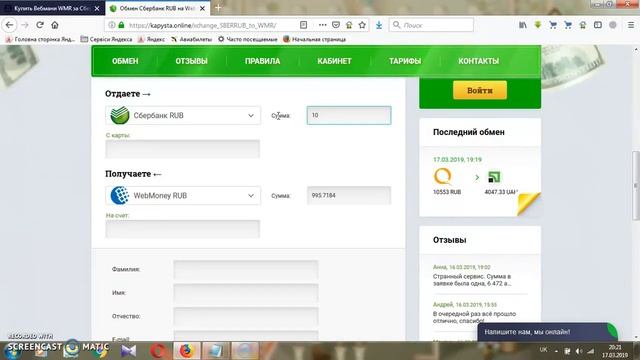Click Firefox icon in the taskbar
Screen dimensions: 640x360
click(x=186, y=351)
